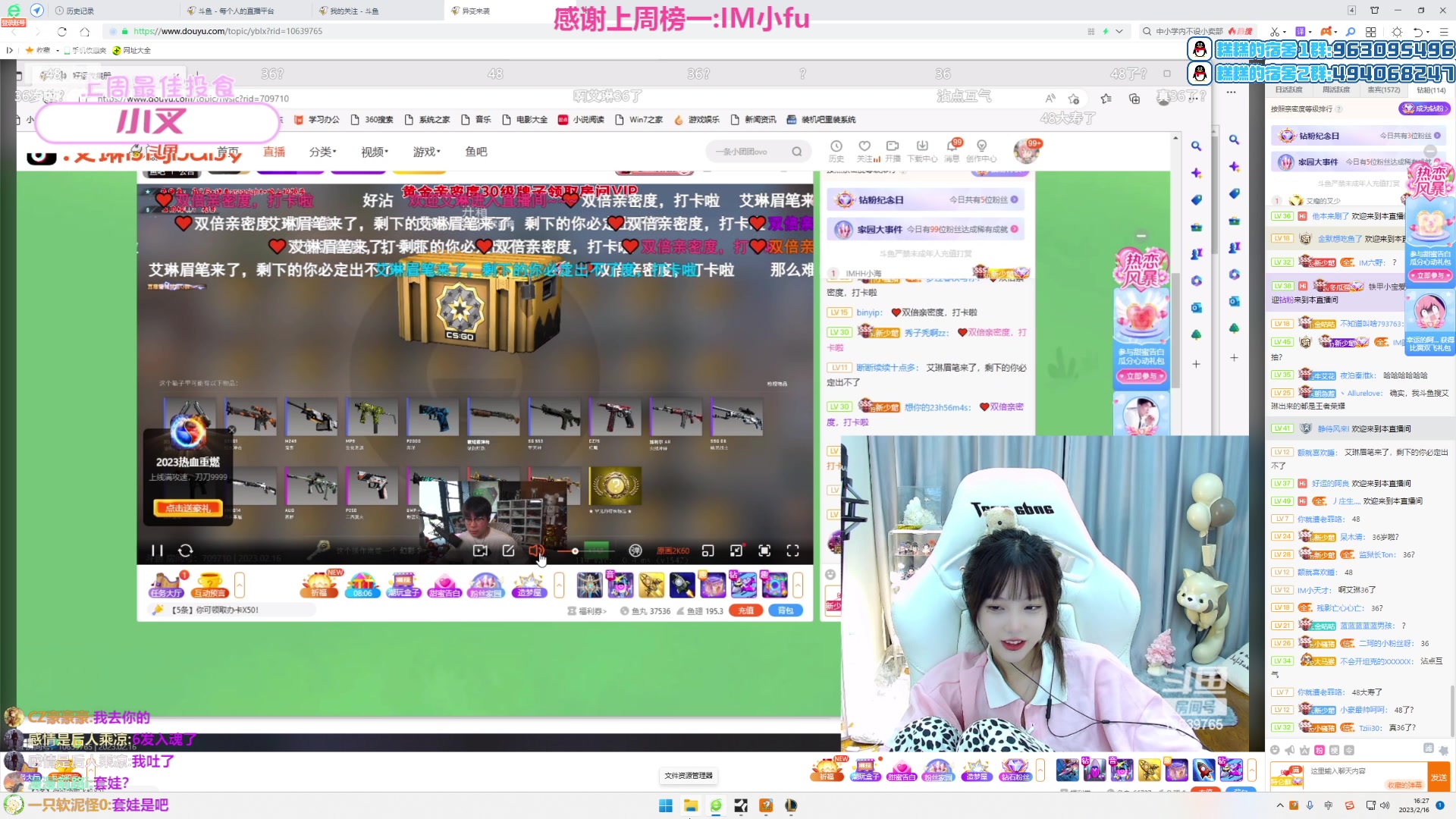
Task: Open the 分类 category dropdown
Action: click(x=322, y=152)
